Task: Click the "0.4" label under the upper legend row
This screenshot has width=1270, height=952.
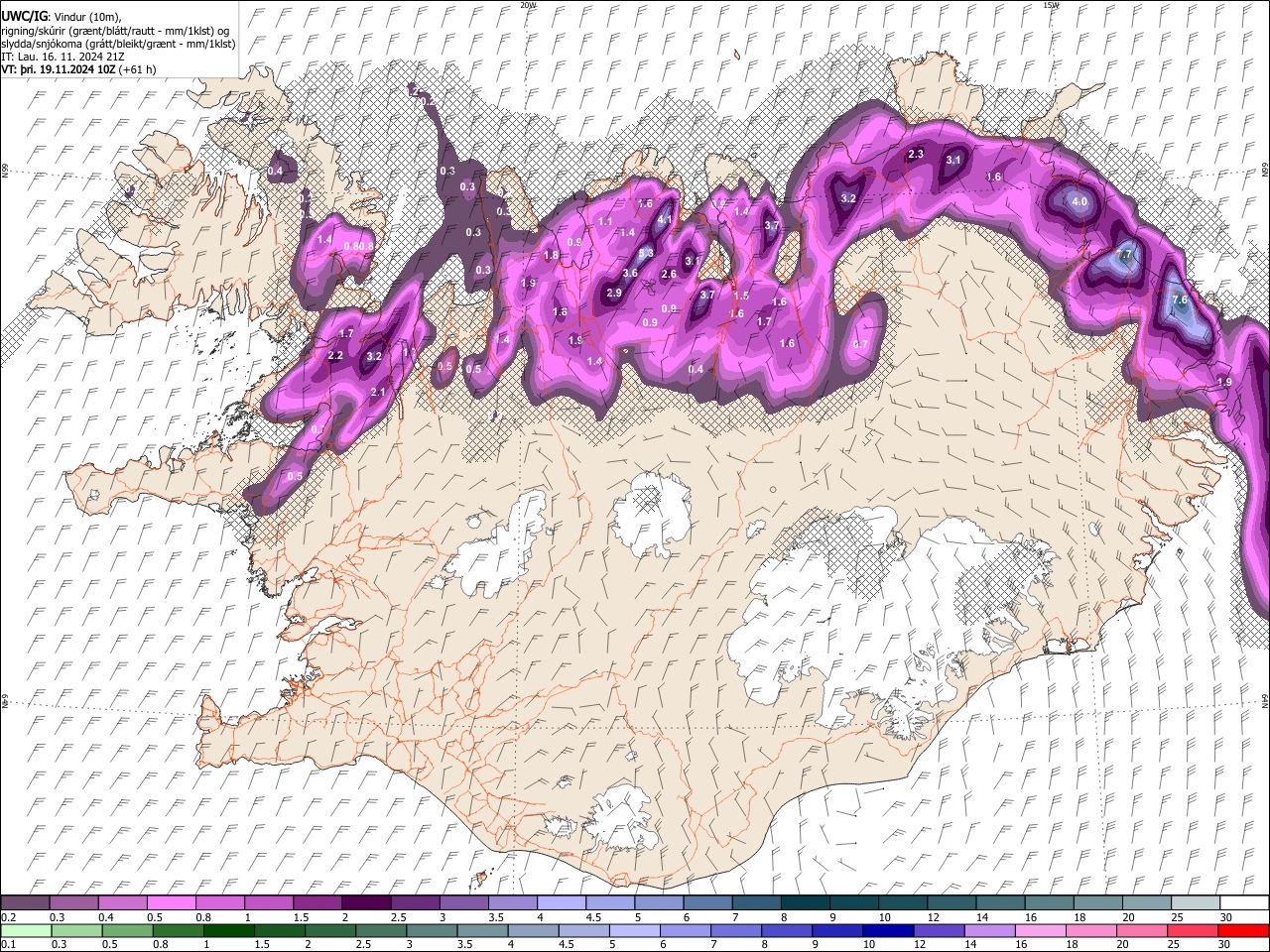Action: click(106, 917)
